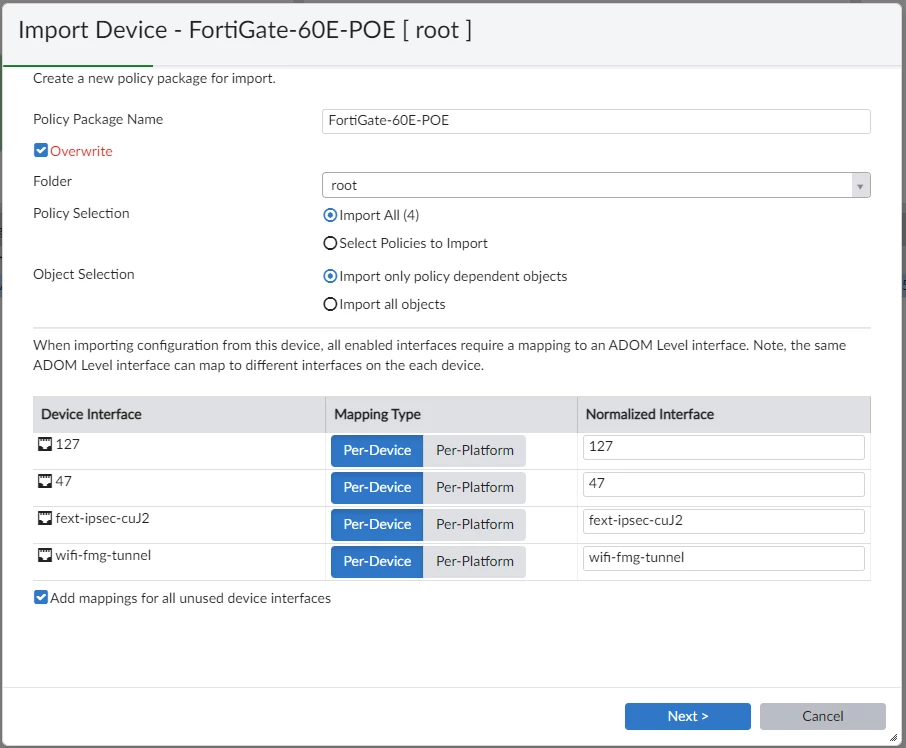Uncheck the Overwrite checkbox
The width and height of the screenshot is (906, 748).
tap(40, 151)
